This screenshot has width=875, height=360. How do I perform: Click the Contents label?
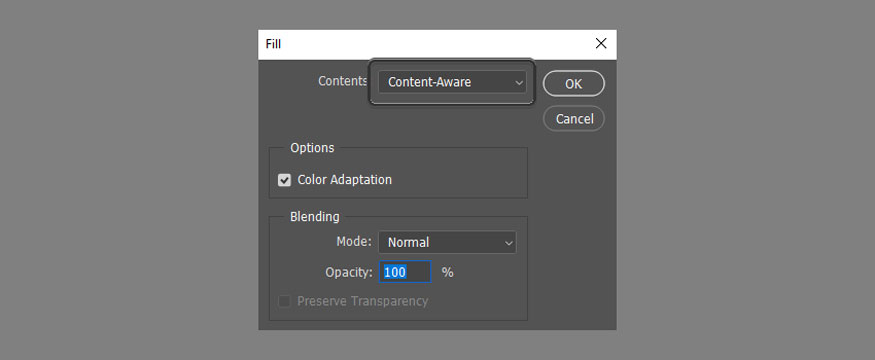click(342, 81)
